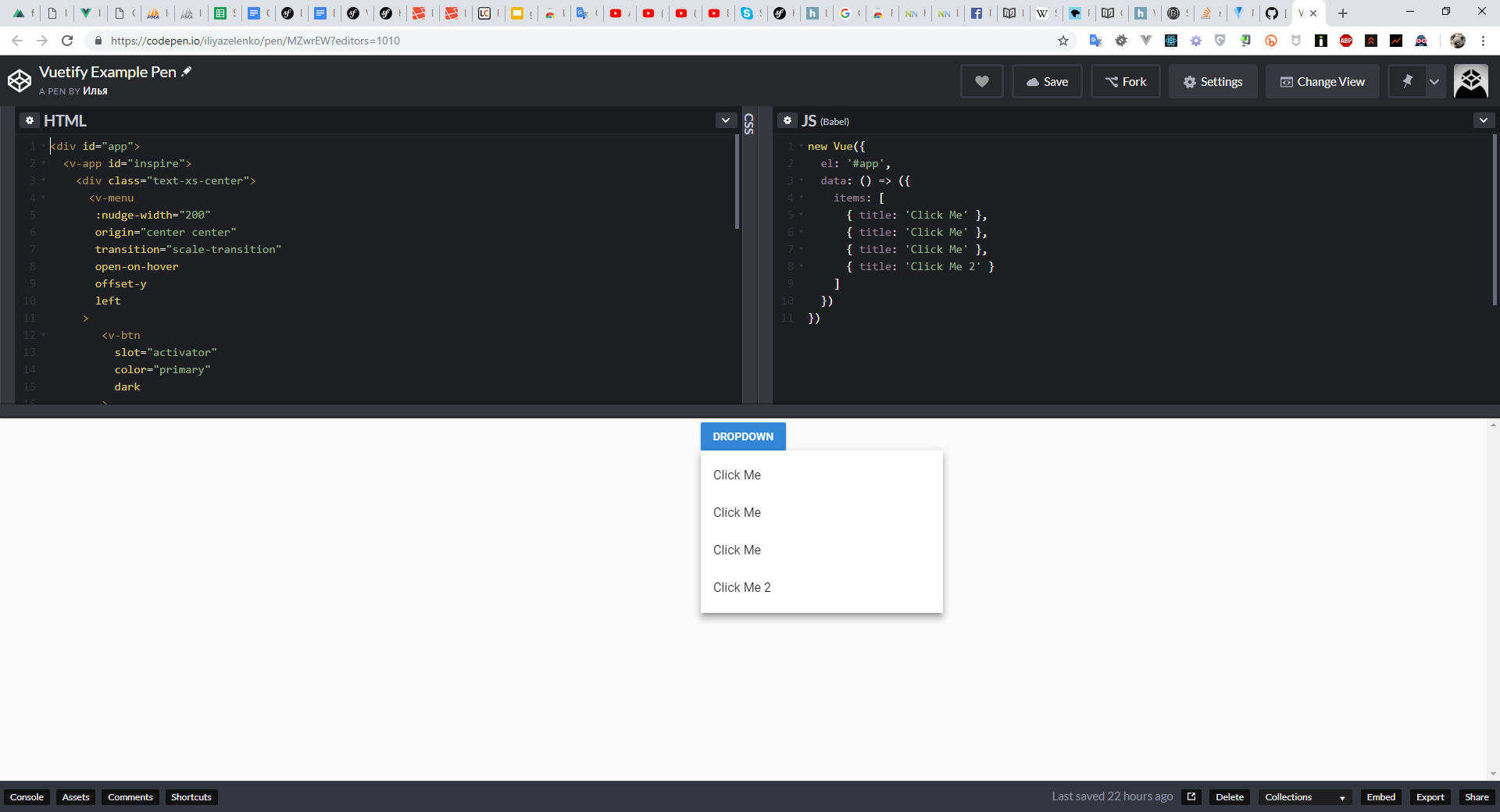Viewport: 1500px width, 812px height.
Task: Save the pen
Action: (x=1047, y=81)
